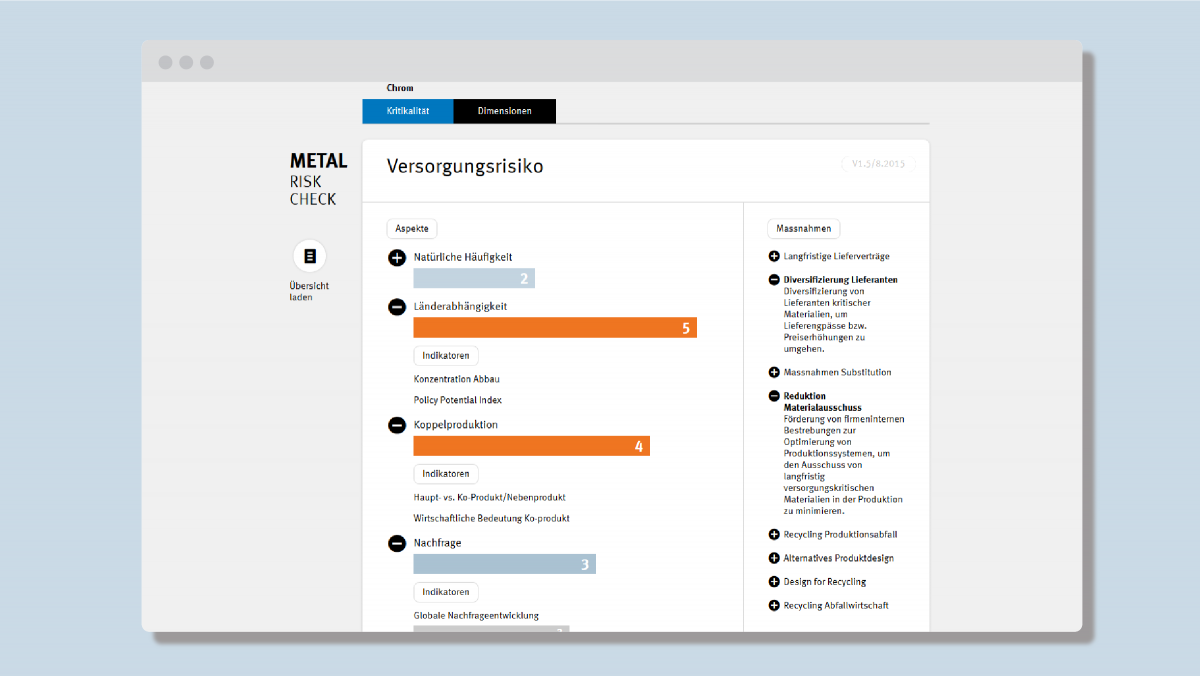Click the Massnahmen button

click(x=804, y=229)
